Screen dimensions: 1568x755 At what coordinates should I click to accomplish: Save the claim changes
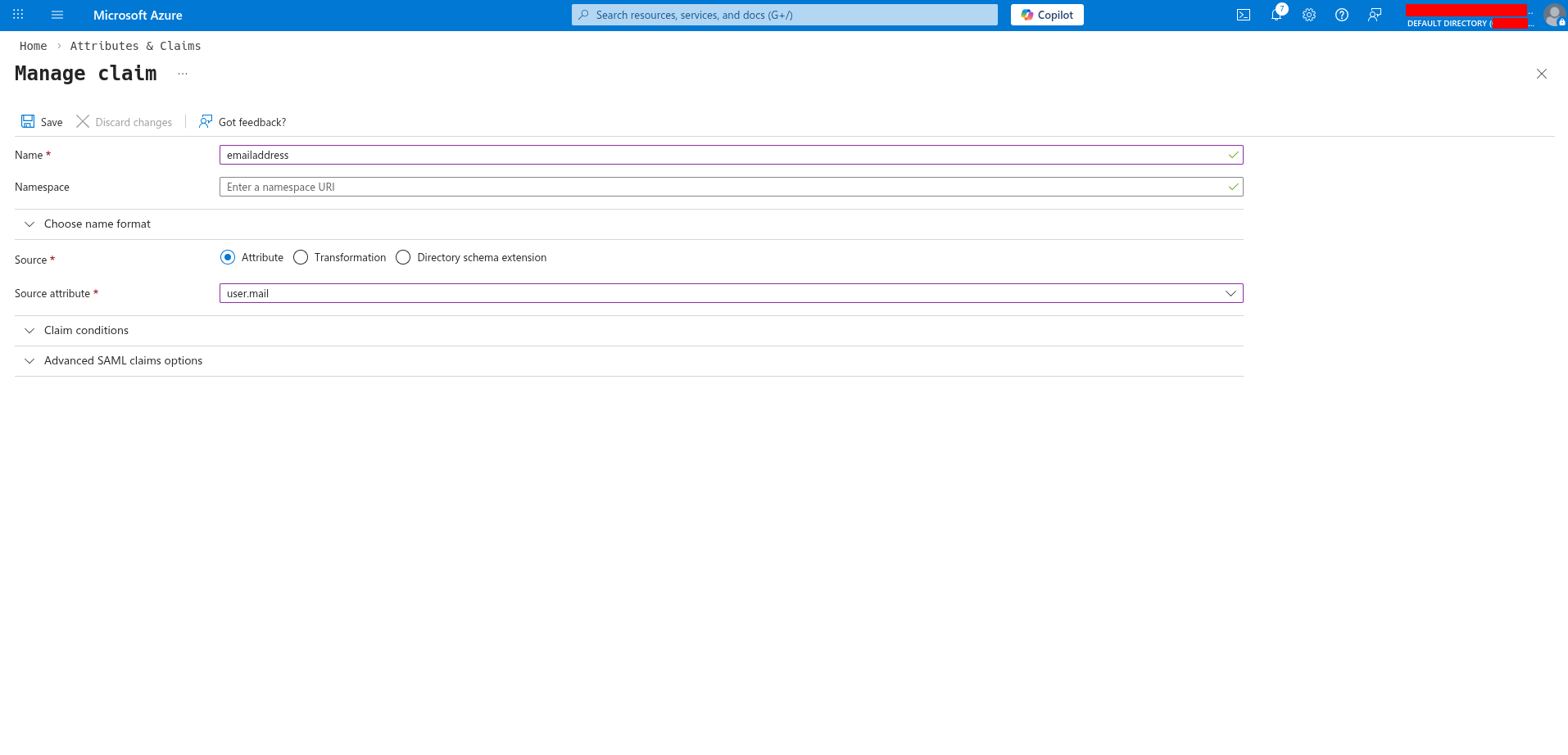[x=40, y=121]
